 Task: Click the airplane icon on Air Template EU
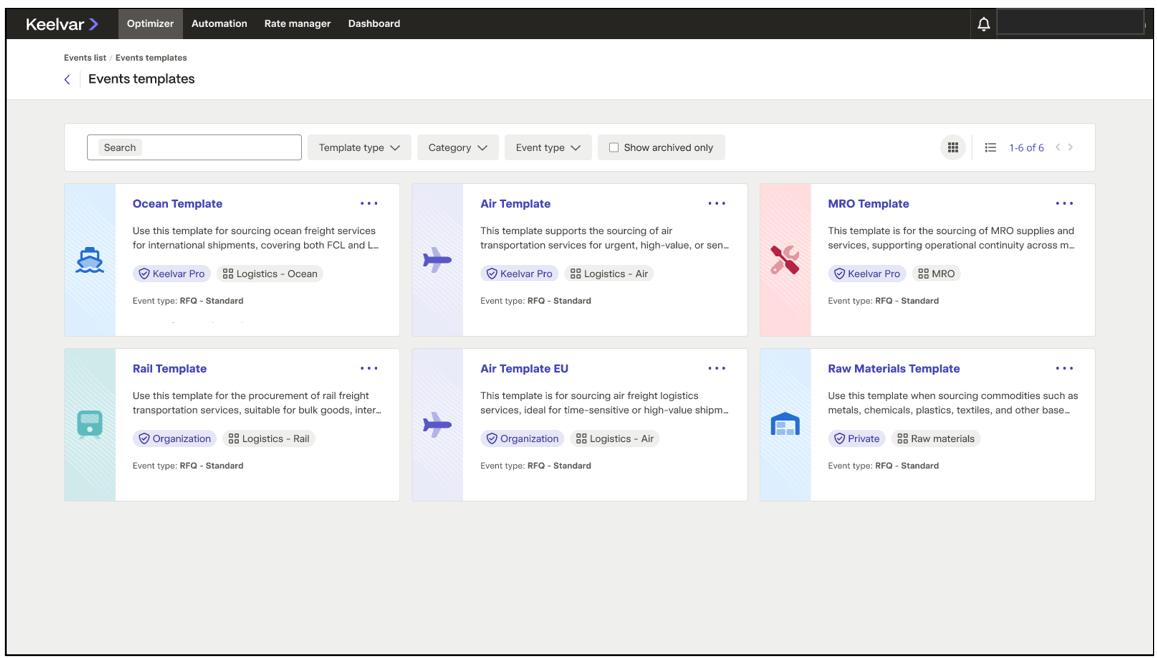(437, 425)
